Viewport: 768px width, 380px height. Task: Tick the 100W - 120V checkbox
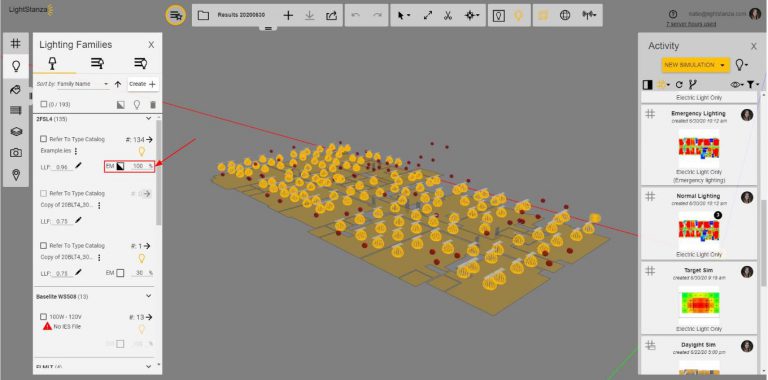[x=44, y=317]
